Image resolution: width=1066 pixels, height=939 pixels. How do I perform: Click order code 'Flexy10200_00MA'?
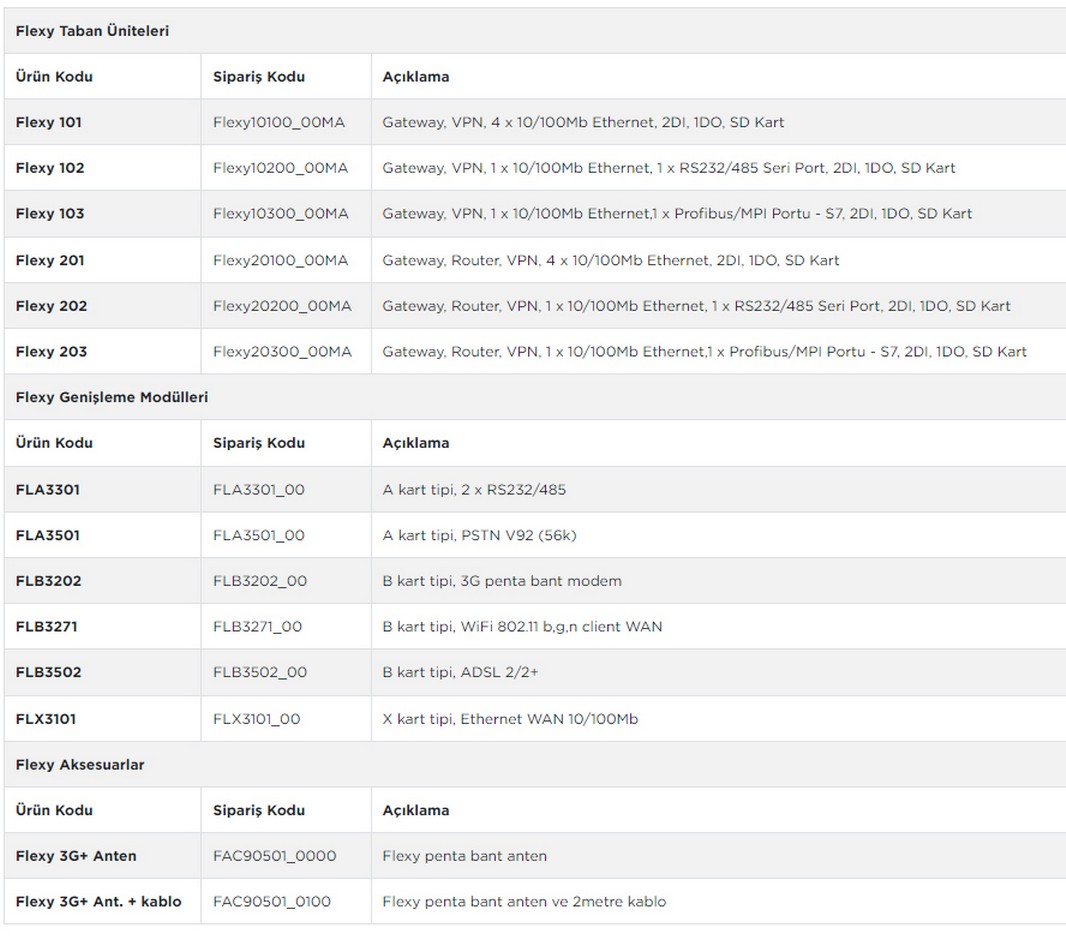280,168
